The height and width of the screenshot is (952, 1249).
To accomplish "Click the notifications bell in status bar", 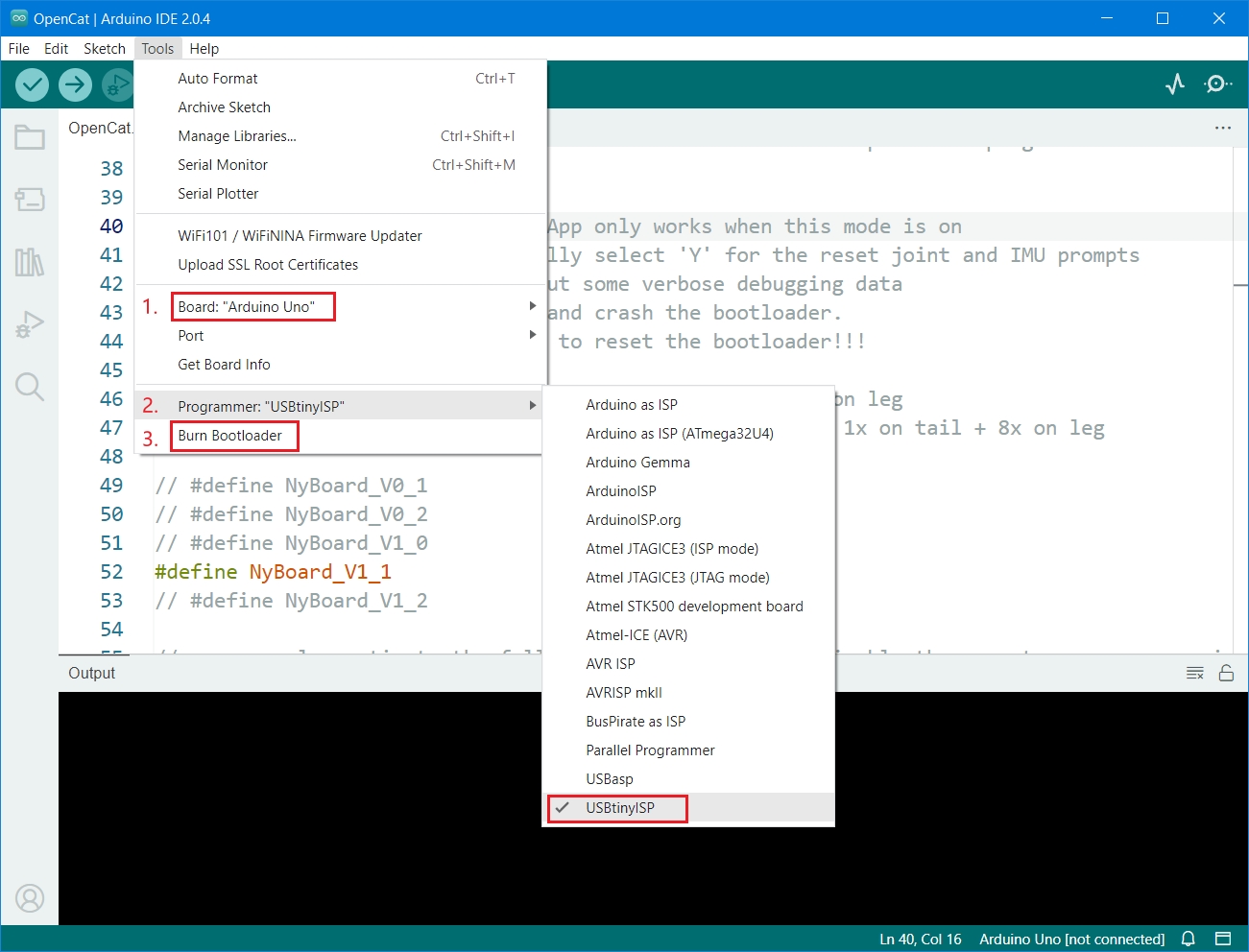I will (x=1188, y=939).
